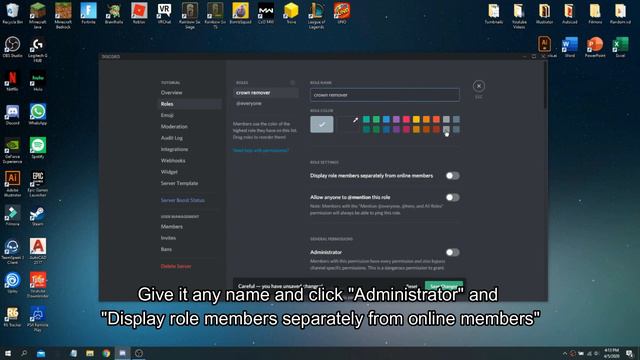
Task: Pick the top-row yellow role color
Action: [416, 119]
